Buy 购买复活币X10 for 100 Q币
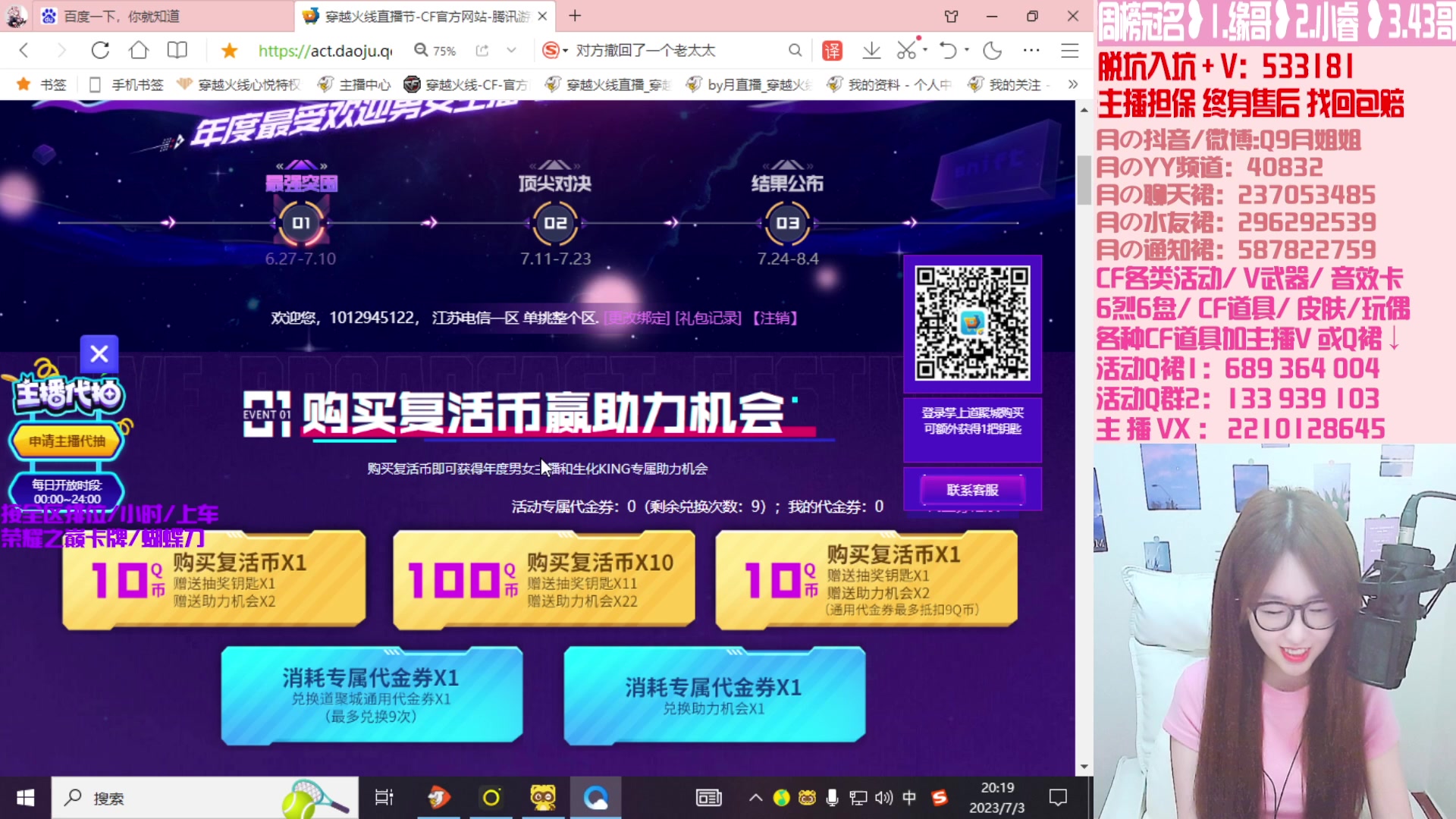The width and height of the screenshot is (1456, 819). click(x=544, y=580)
